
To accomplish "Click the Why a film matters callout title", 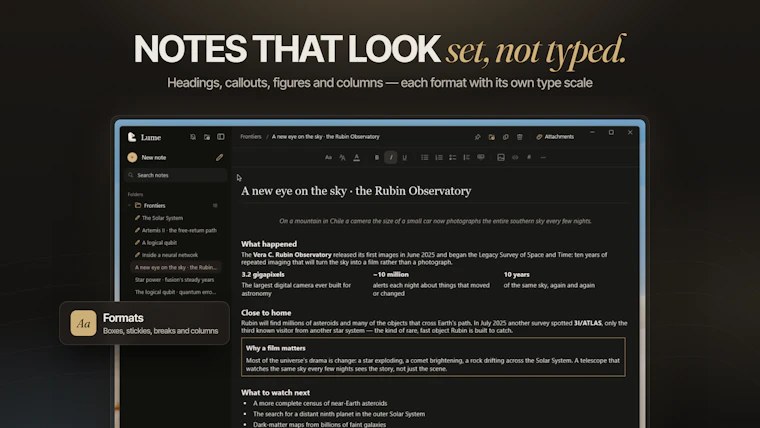I will (276, 348).
